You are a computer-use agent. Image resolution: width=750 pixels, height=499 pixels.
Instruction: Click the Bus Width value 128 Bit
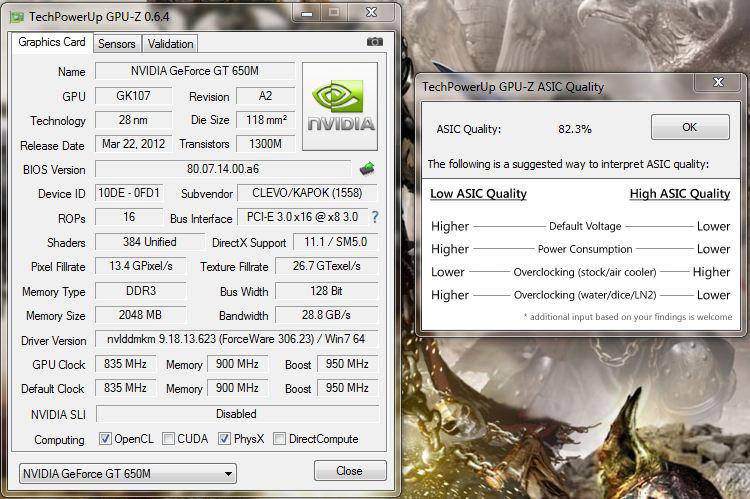(x=327, y=291)
